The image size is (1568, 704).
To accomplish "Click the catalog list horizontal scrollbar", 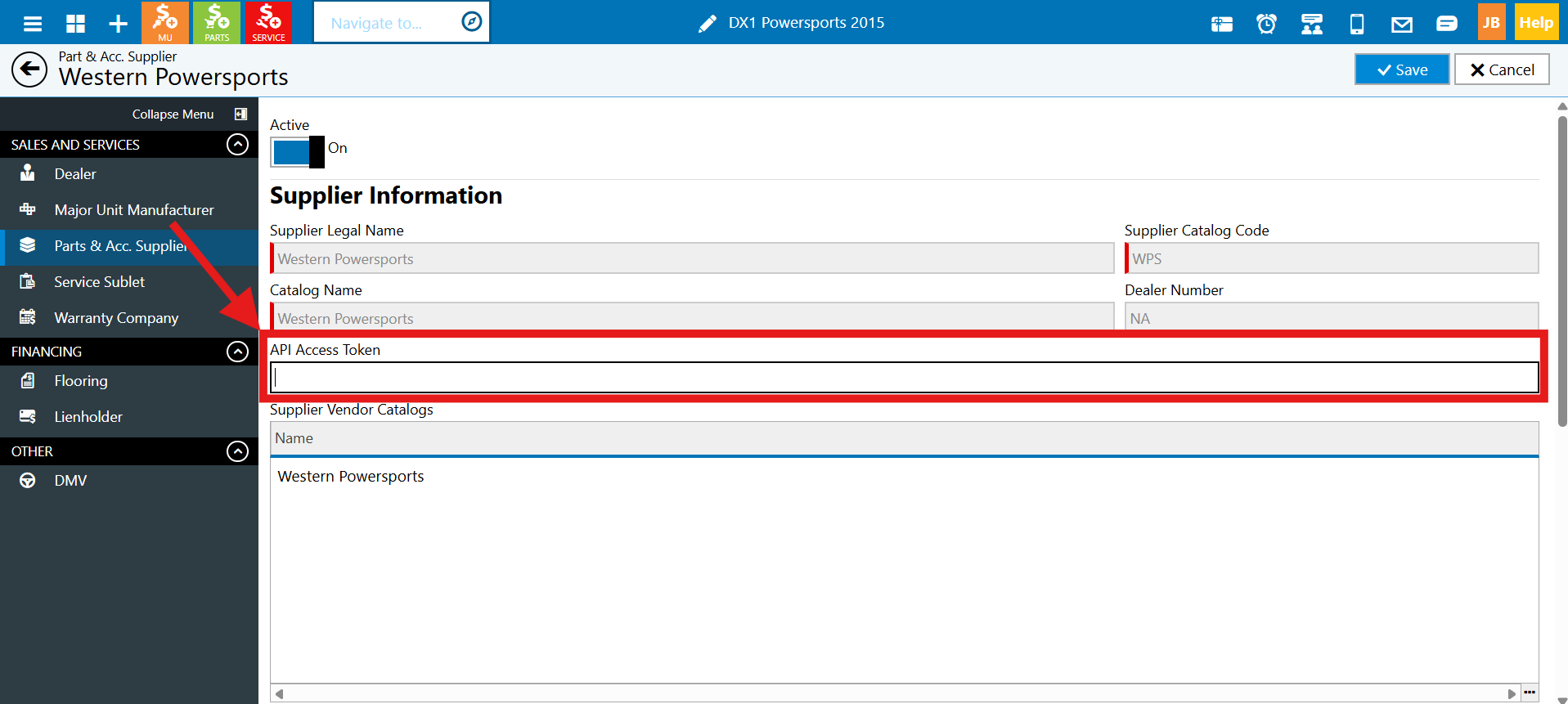I will pyautogui.click(x=895, y=693).
